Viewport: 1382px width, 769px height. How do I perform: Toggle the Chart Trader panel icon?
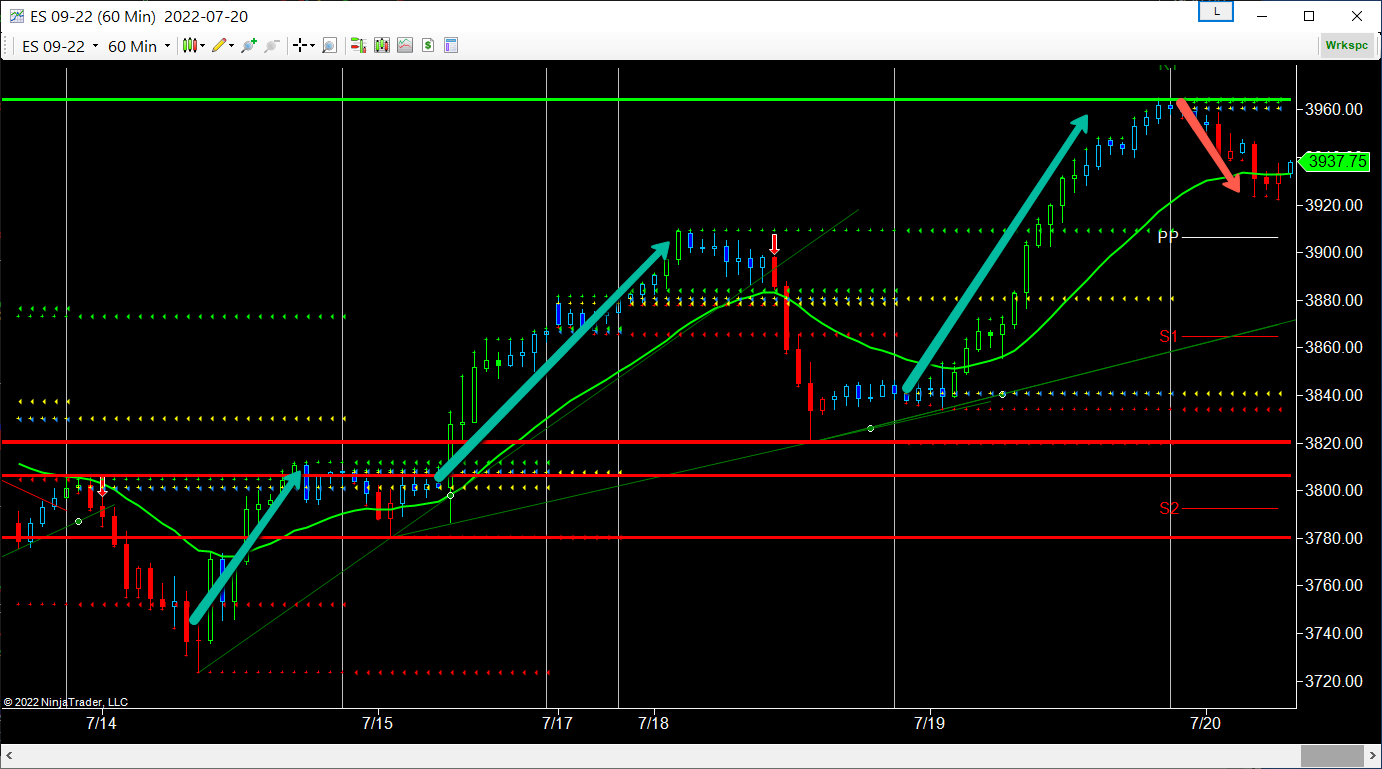357,46
